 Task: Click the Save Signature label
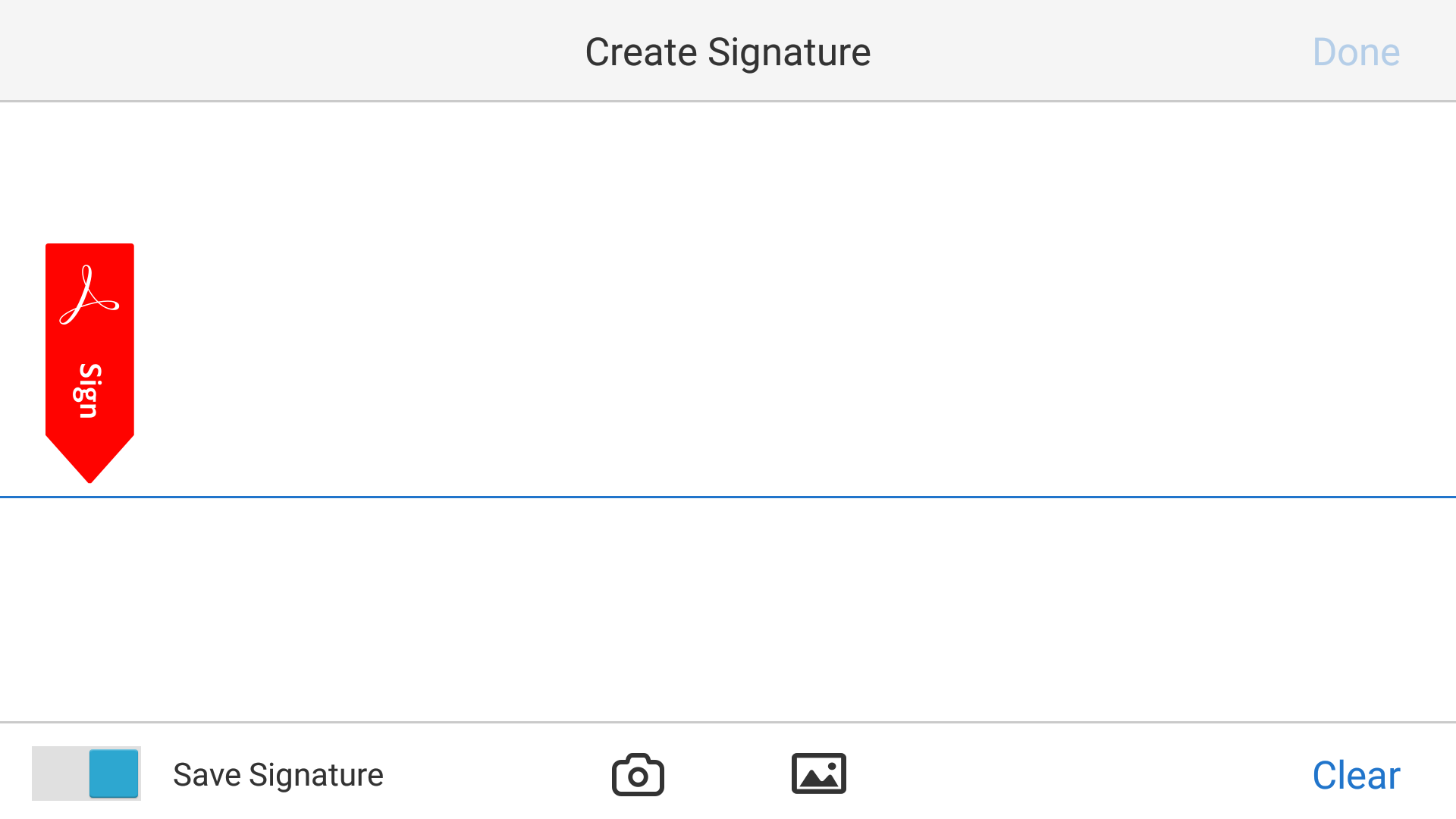coord(278,775)
